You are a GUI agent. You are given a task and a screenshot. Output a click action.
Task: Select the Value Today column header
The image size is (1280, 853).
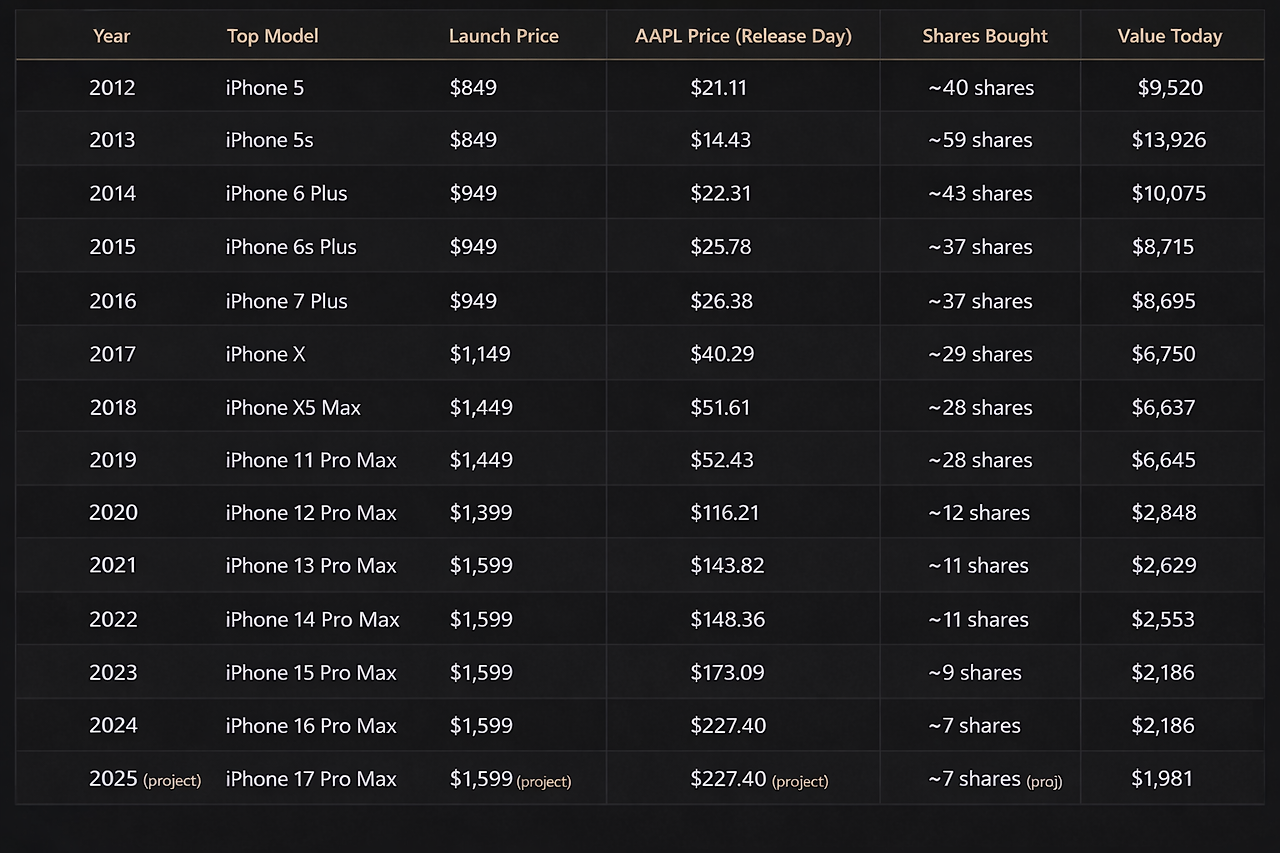(x=1169, y=36)
